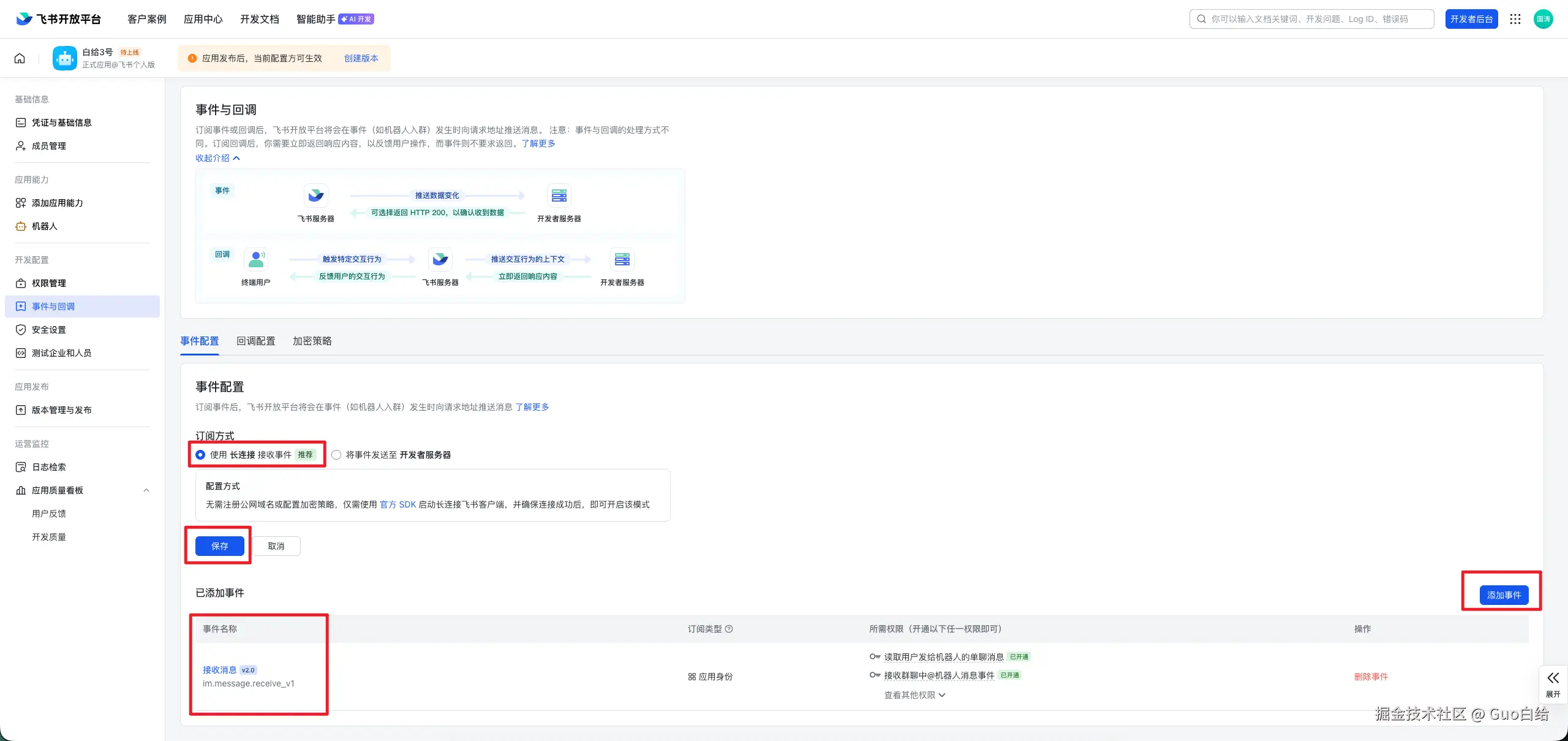Click the 订阅类型 help question icon

click(729, 629)
